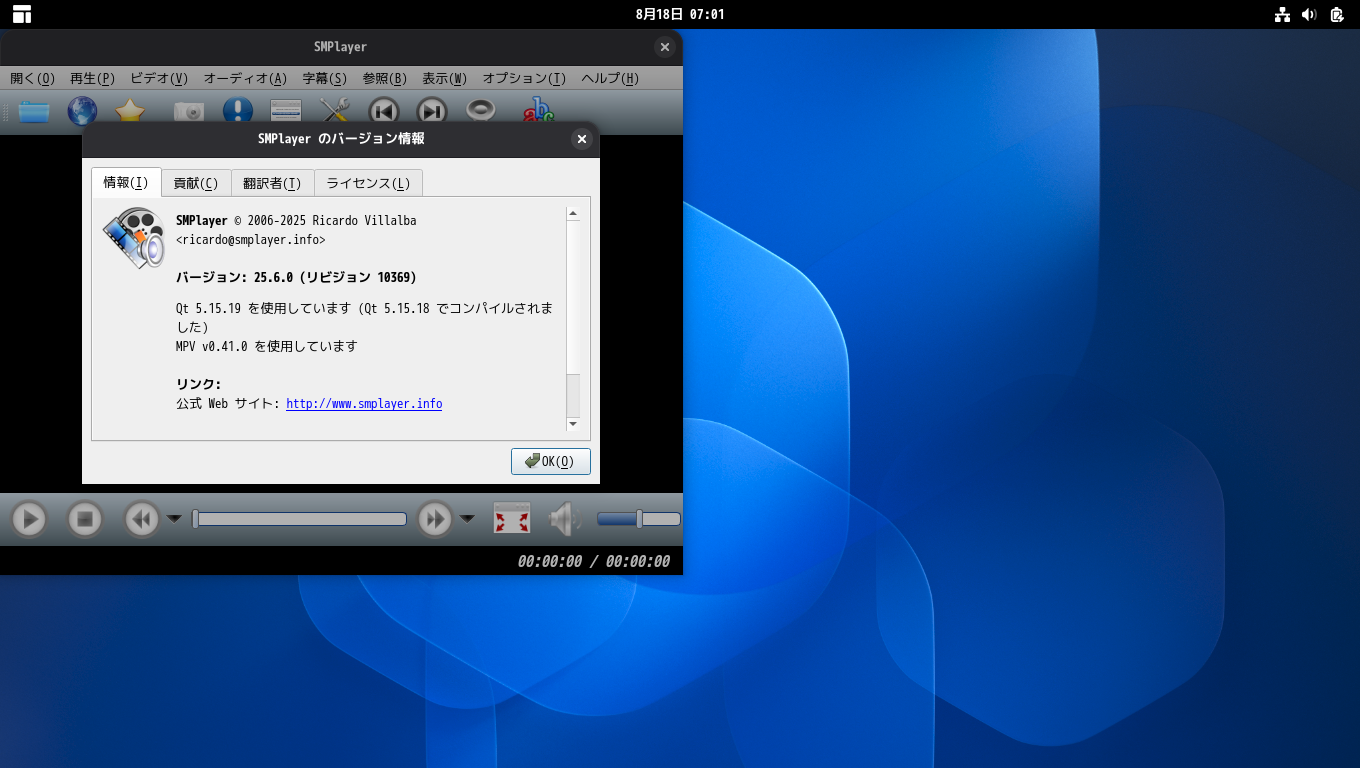Click the fast-forward double-arrow button
This screenshot has width=1360, height=768.
pos(435,519)
